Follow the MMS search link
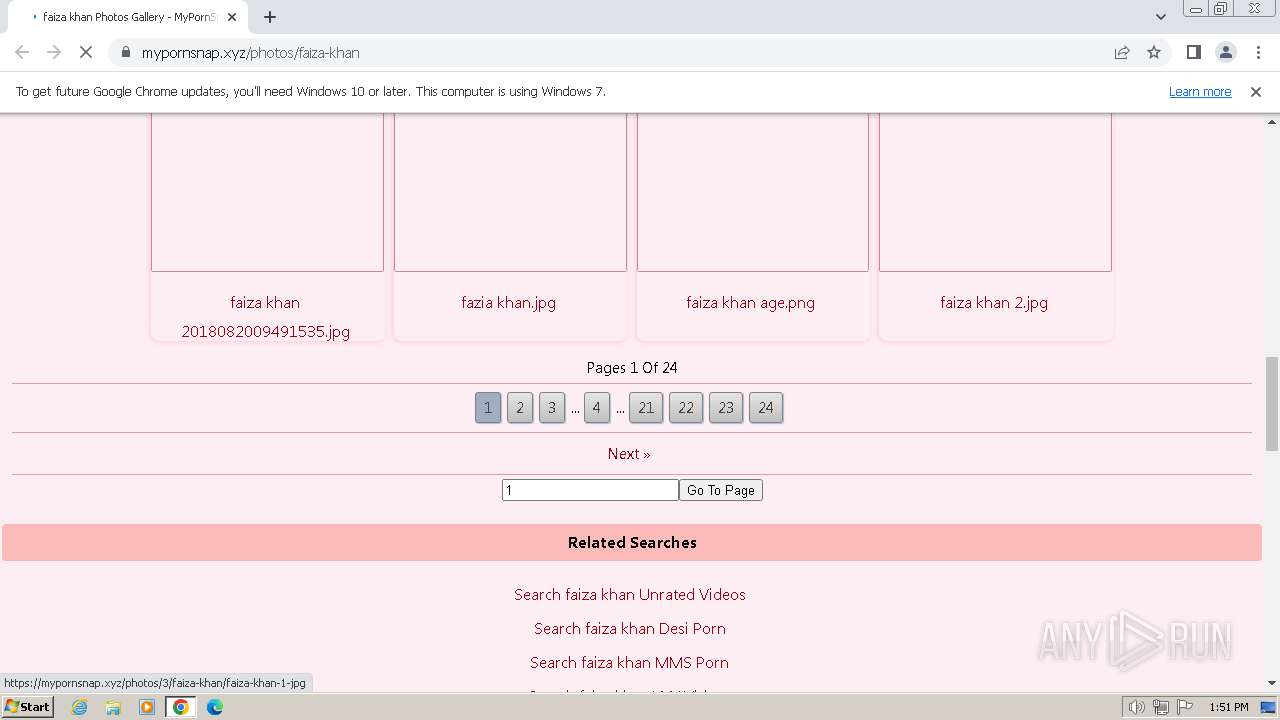This screenshot has height=720, width=1280. [630, 663]
